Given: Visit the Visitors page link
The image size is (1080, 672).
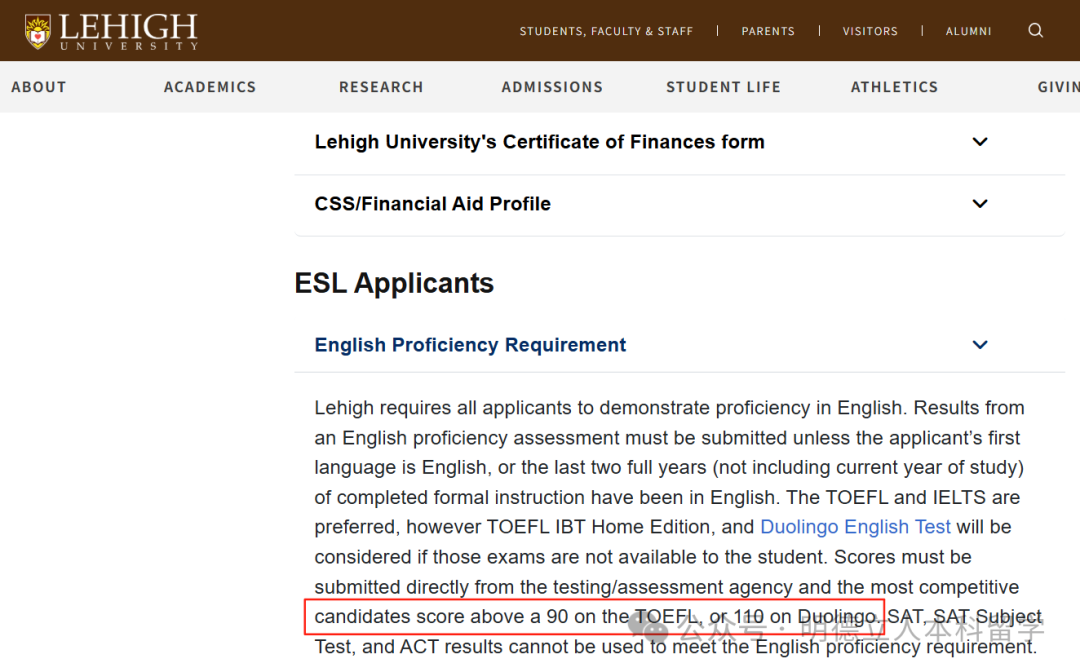Looking at the screenshot, I should click(x=870, y=31).
